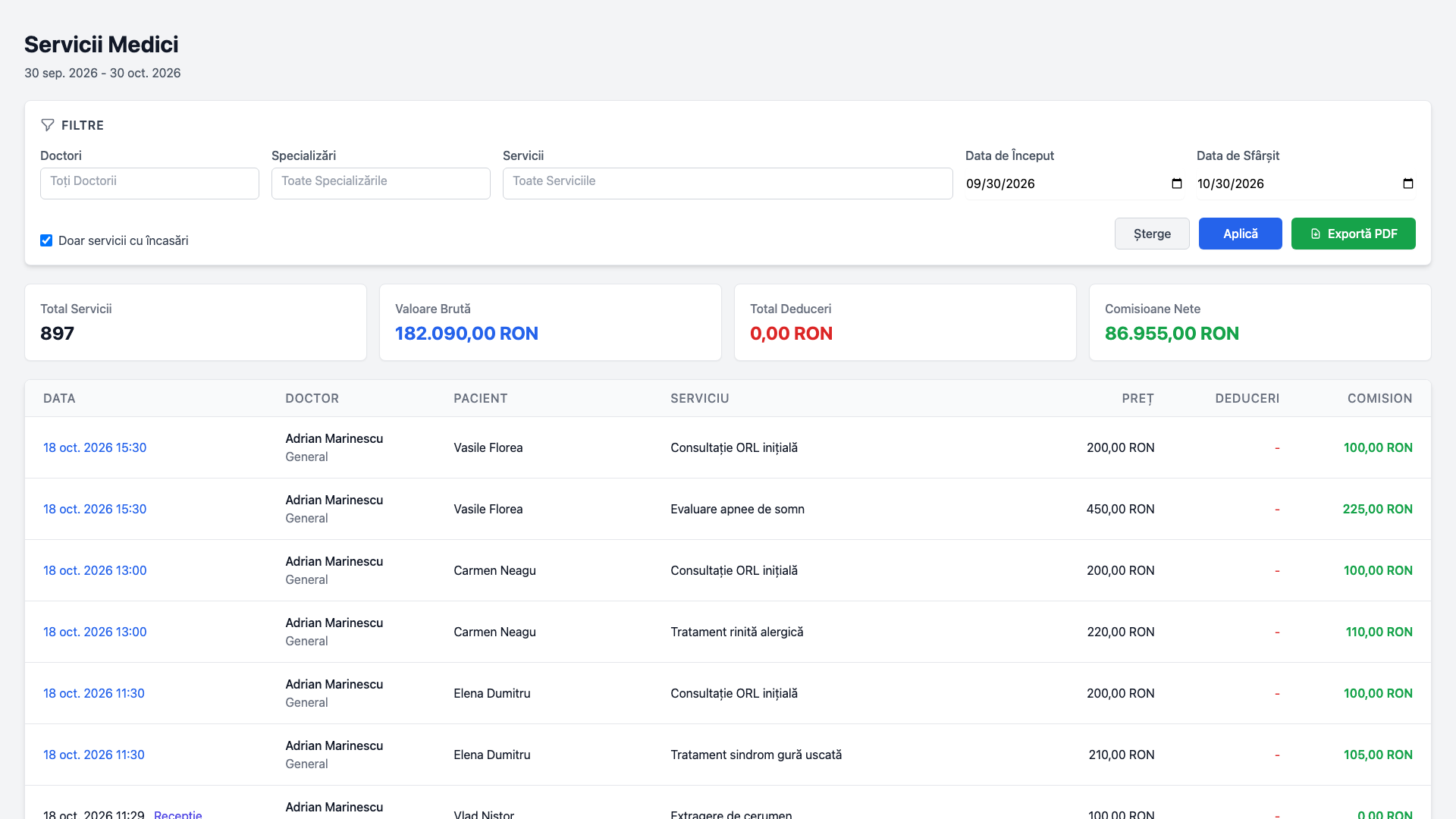The width and height of the screenshot is (1456, 819).
Task: Click the COMISION column header
Action: point(1380,398)
